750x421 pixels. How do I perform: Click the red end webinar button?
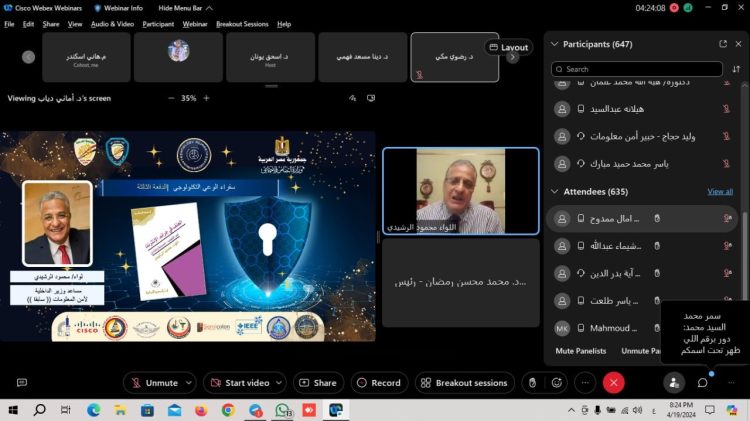[614, 383]
